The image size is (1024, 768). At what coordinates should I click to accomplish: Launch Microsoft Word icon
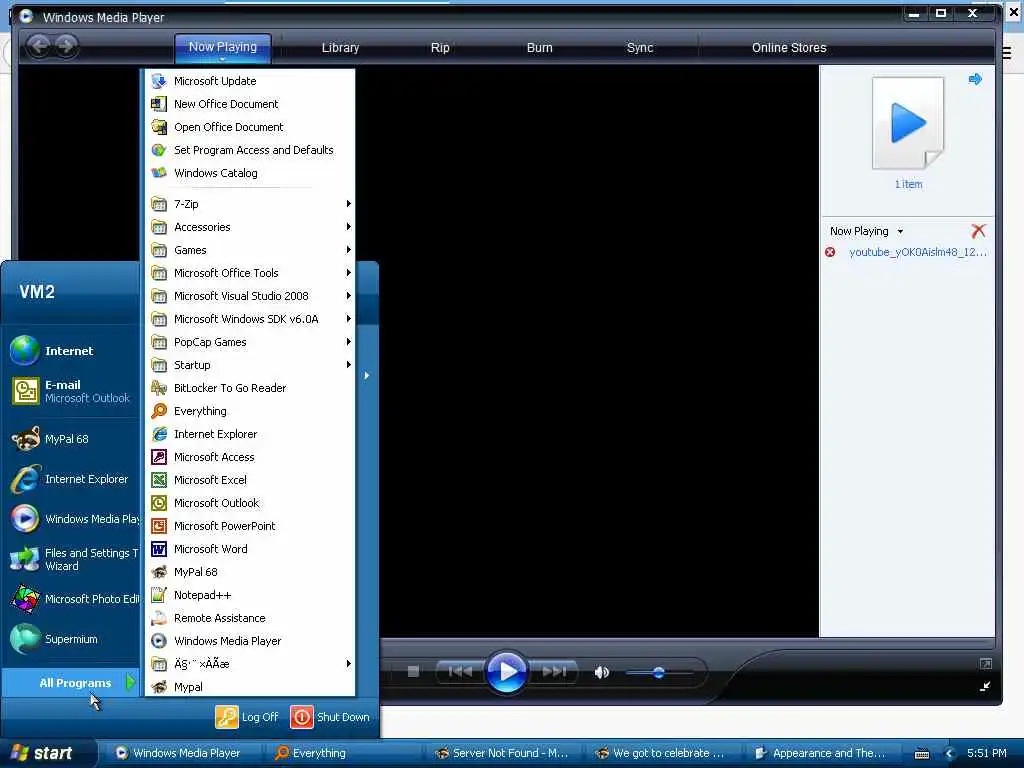159,549
